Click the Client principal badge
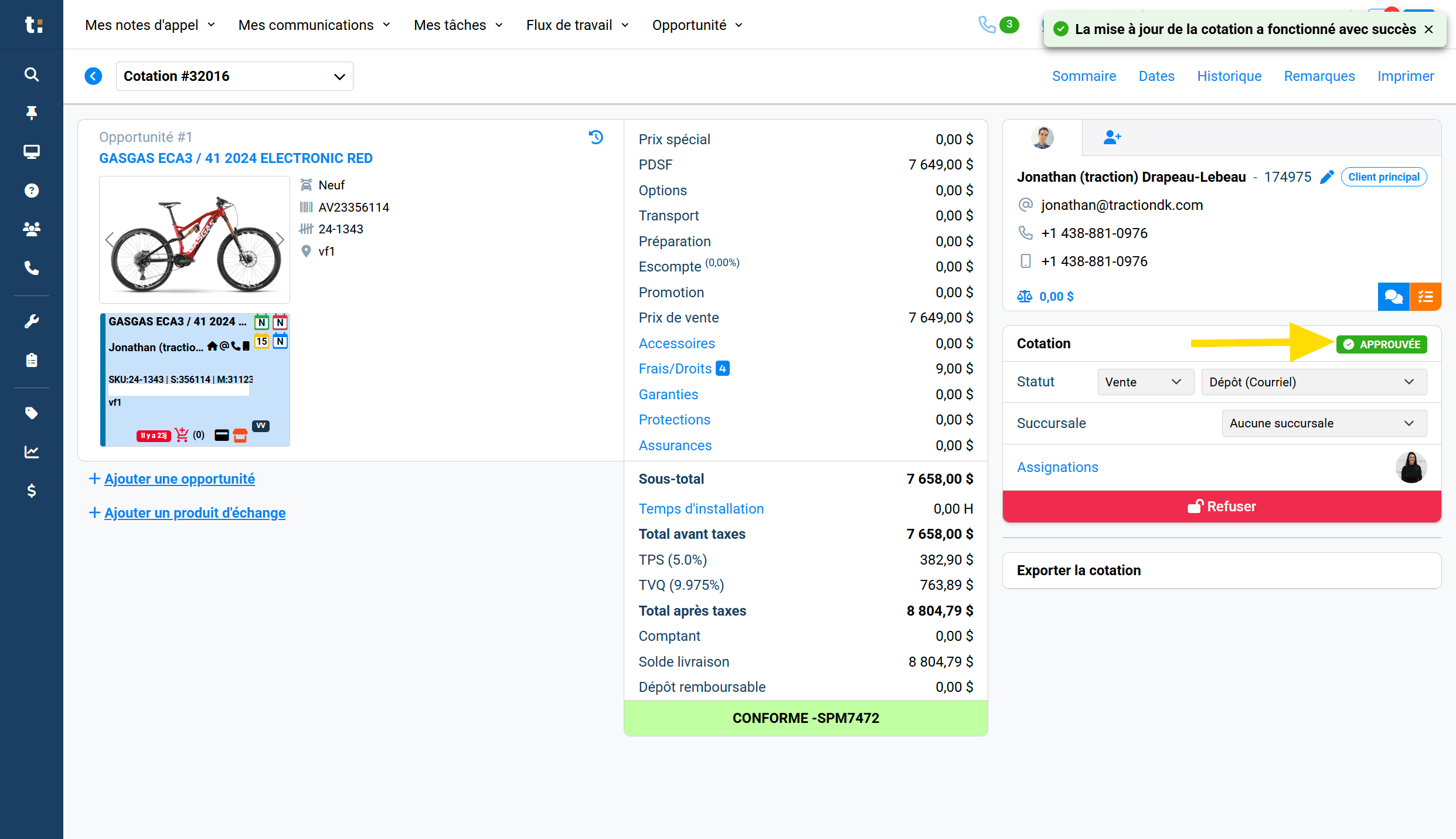The width and height of the screenshot is (1456, 839). click(x=1384, y=177)
